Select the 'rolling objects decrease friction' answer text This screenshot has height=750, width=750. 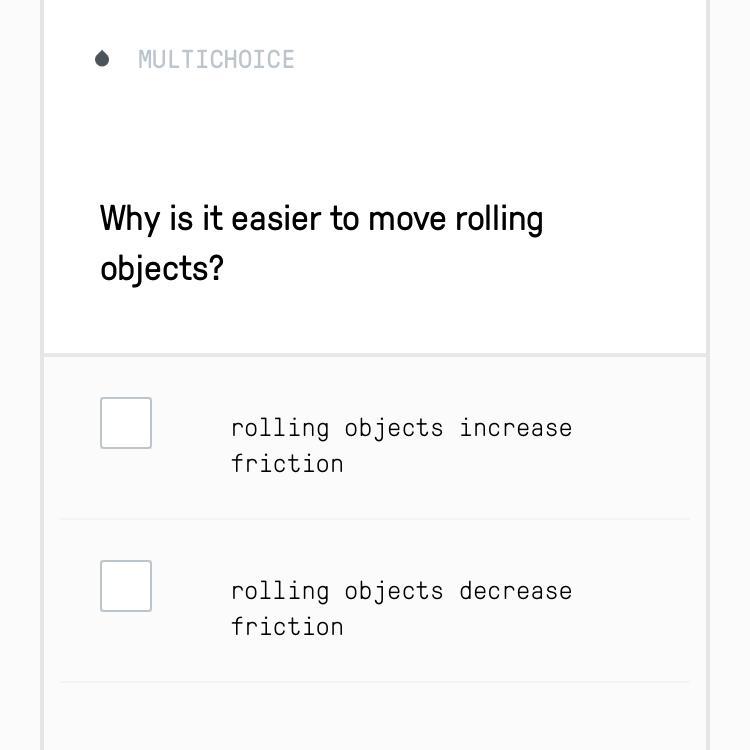[x=401, y=608]
